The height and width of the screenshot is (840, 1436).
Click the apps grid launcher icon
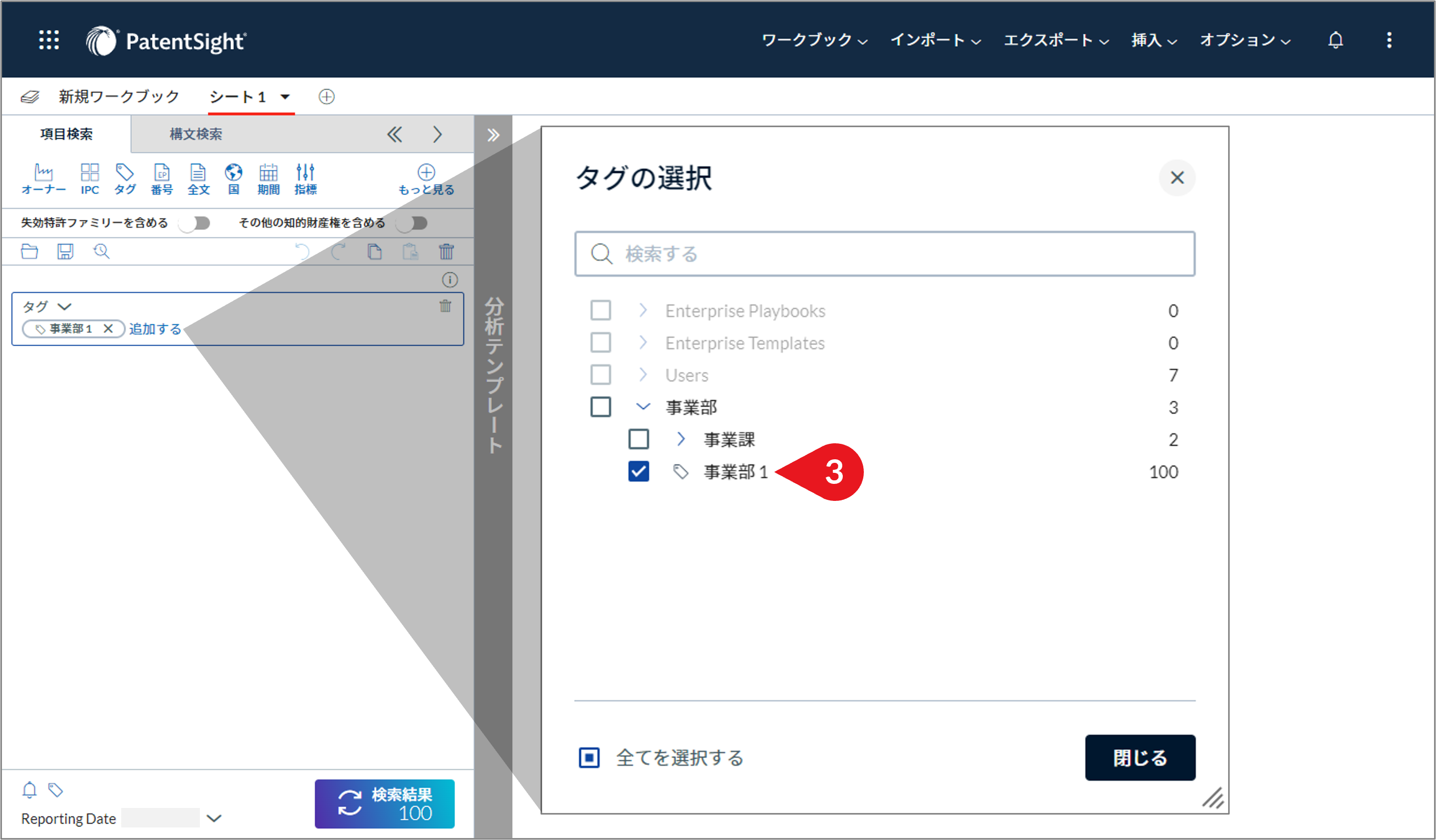(49, 40)
